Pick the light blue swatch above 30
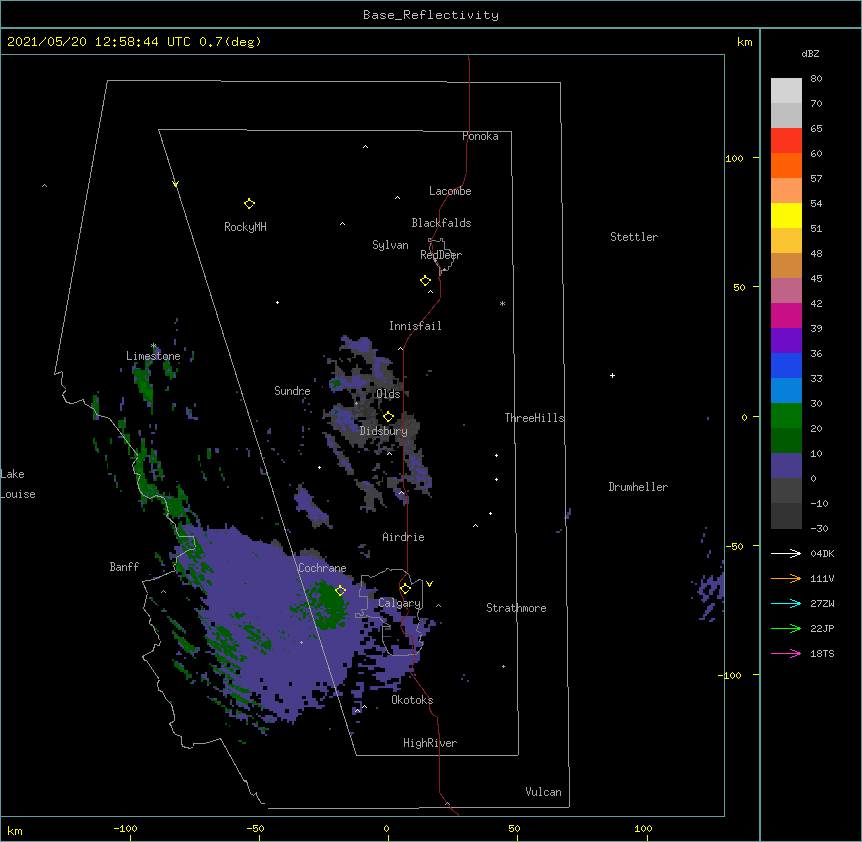 click(x=786, y=390)
